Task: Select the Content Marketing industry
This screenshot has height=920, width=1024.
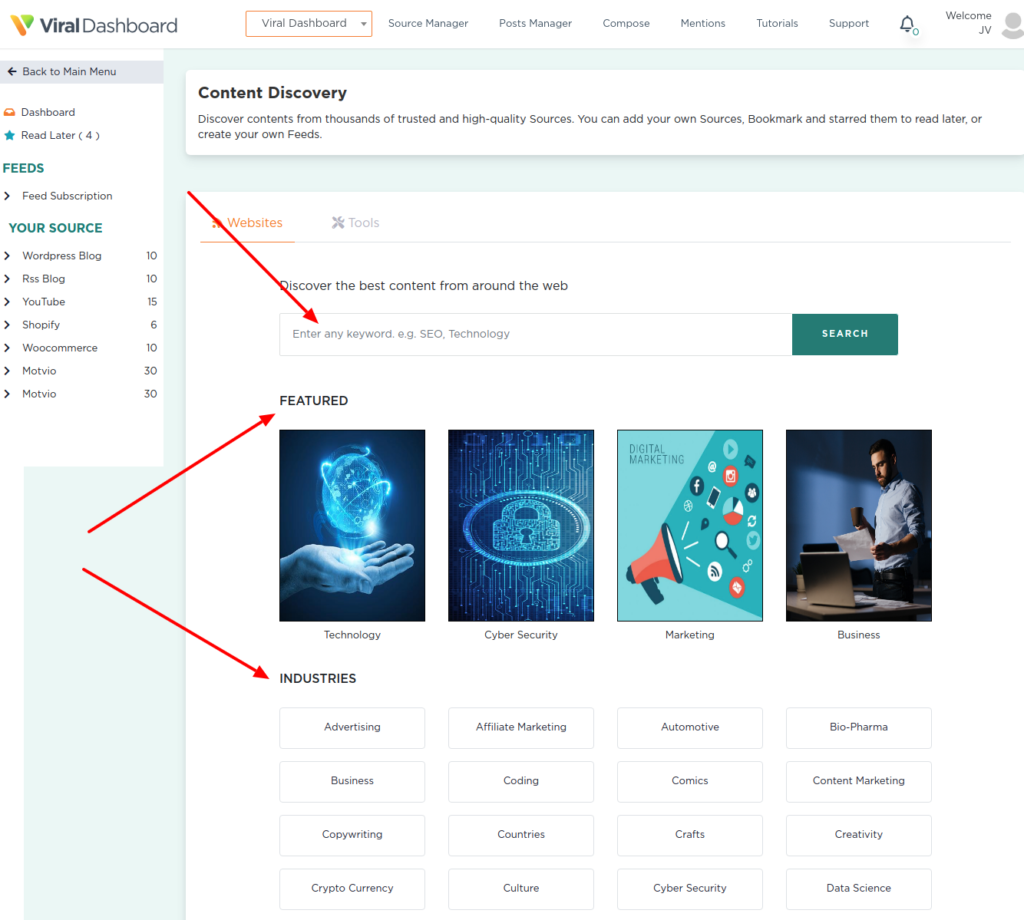Action: point(859,781)
